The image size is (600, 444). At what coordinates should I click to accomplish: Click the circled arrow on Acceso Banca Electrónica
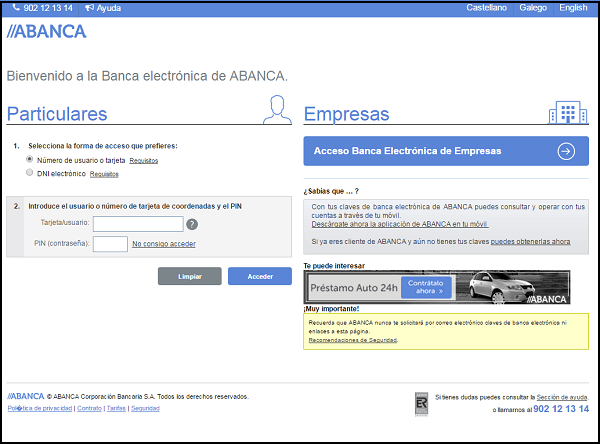(x=566, y=151)
